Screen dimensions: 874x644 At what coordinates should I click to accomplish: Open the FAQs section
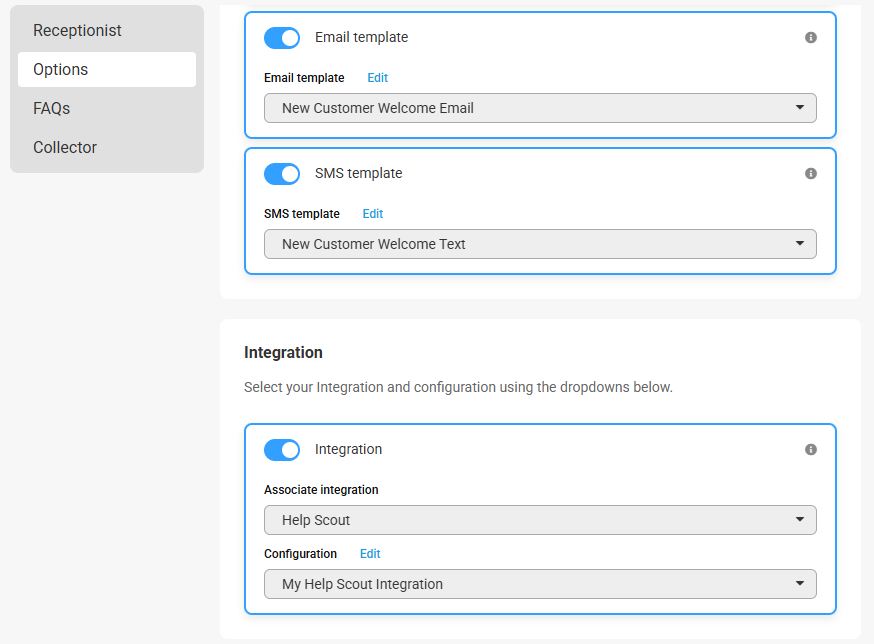tap(51, 108)
